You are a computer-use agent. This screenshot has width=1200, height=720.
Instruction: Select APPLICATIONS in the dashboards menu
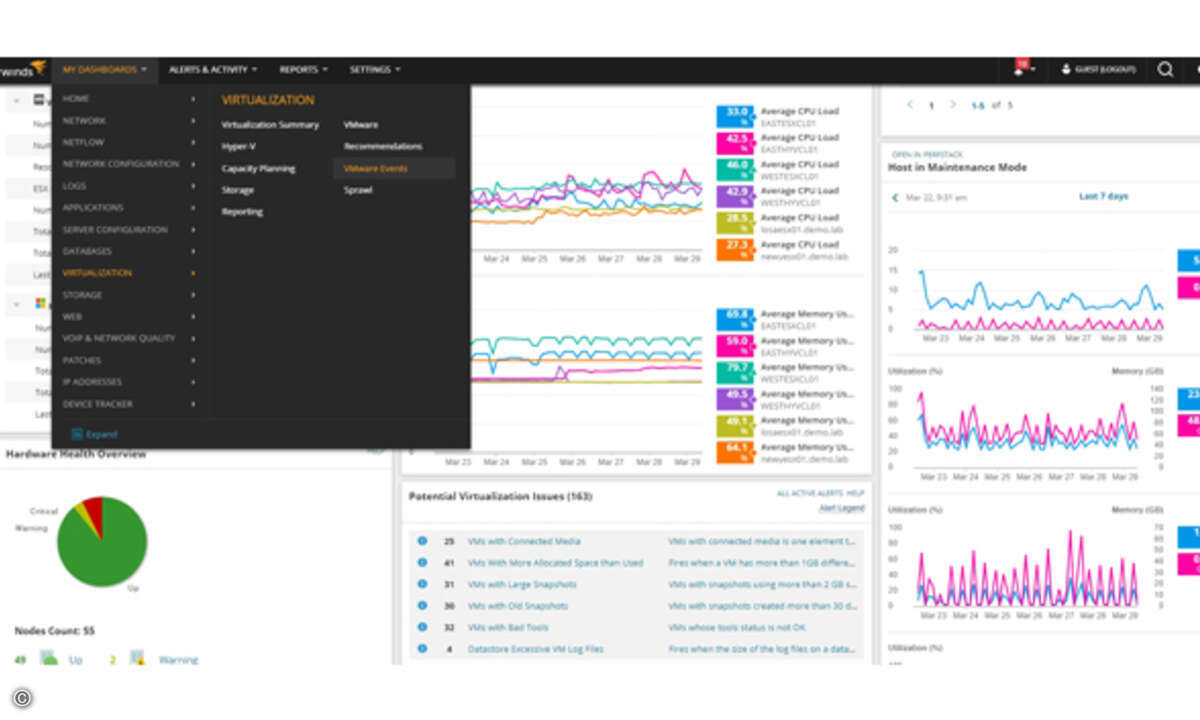[93, 208]
